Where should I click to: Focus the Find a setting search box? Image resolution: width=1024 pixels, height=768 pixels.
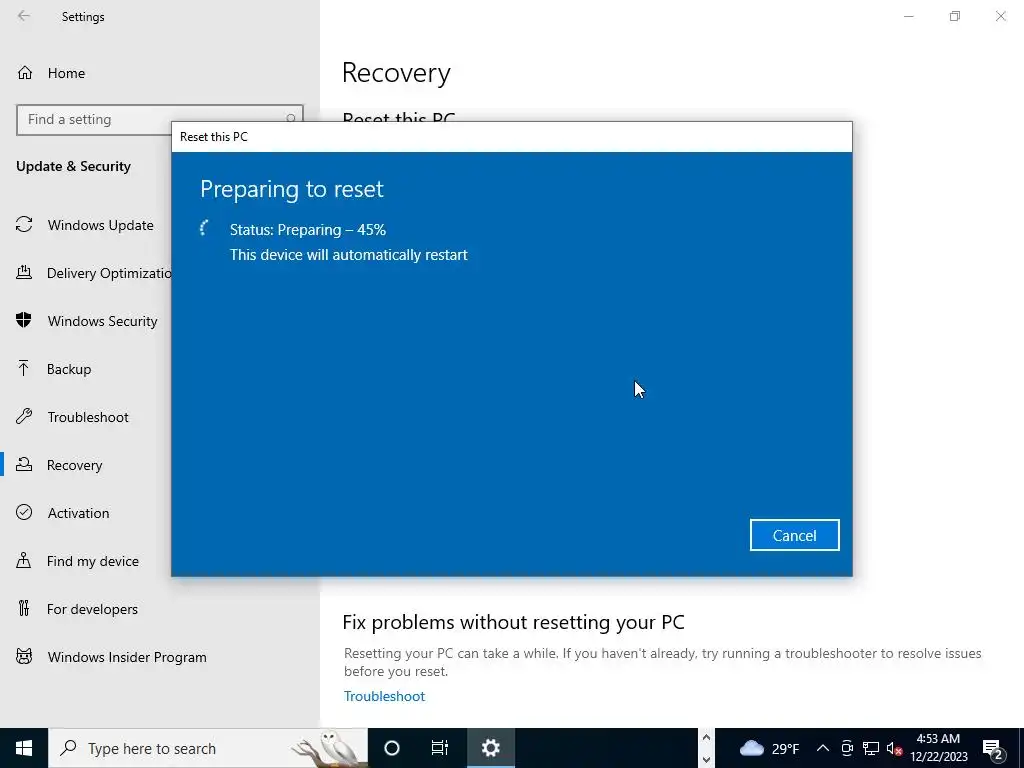(159, 120)
